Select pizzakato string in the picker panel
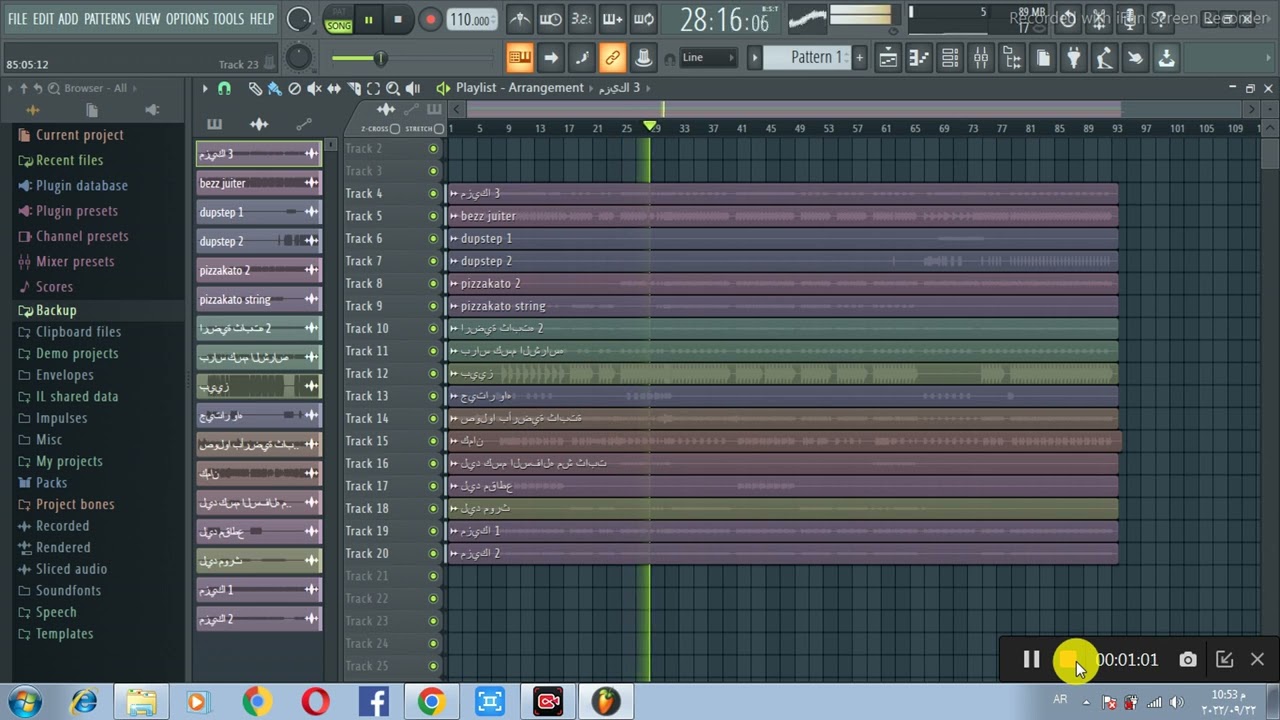The width and height of the screenshot is (1280, 720). (259, 300)
